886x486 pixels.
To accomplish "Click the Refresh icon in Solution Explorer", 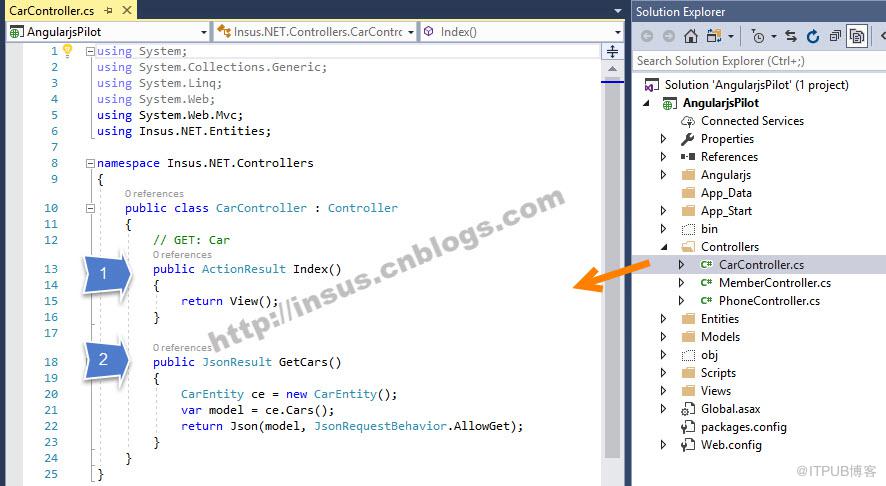I will tap(813, 37).
